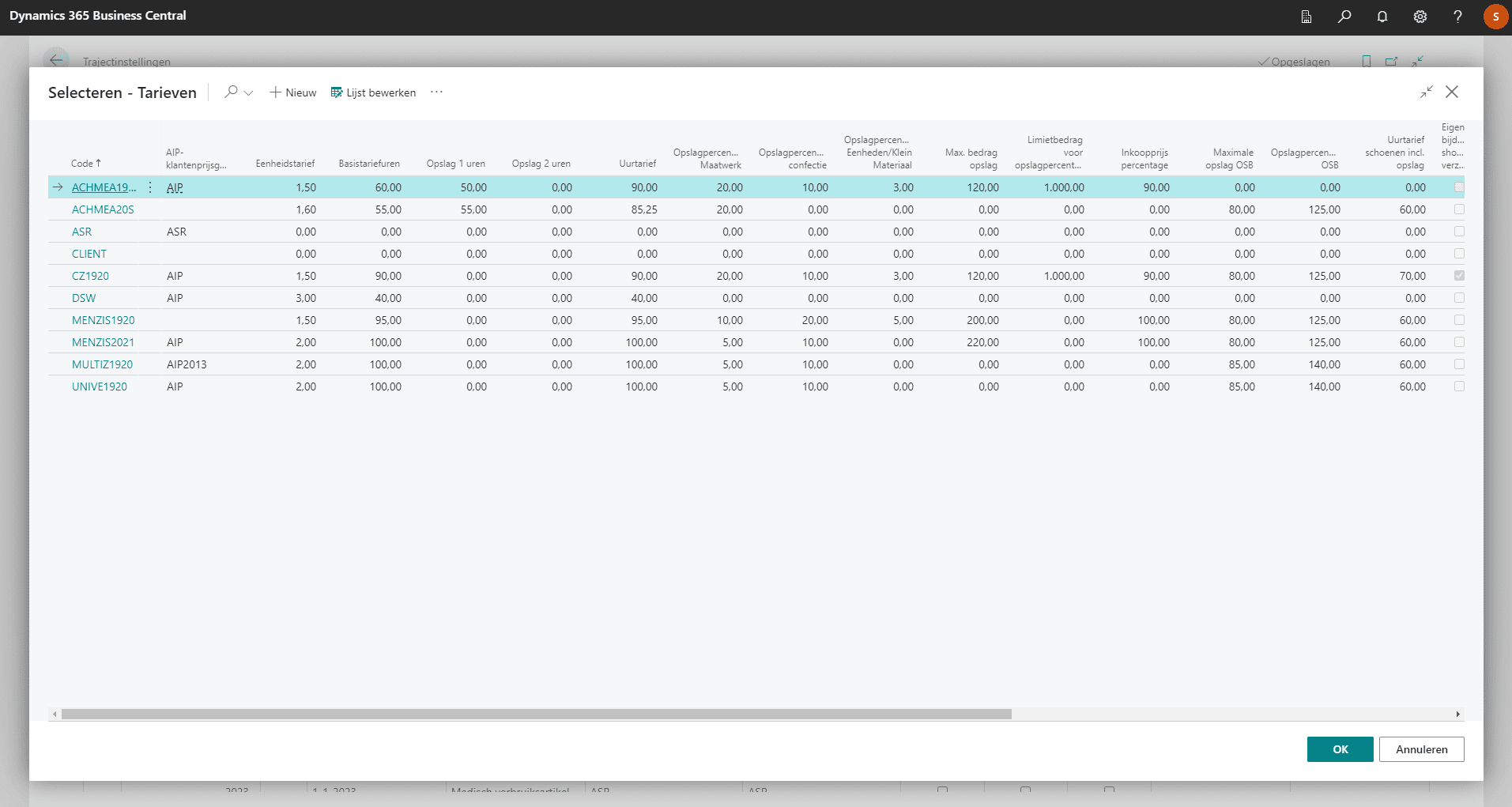Sort by the Code column header
Image resolution: width=1512 pixels, height=807 pixels.
point(85,164)
